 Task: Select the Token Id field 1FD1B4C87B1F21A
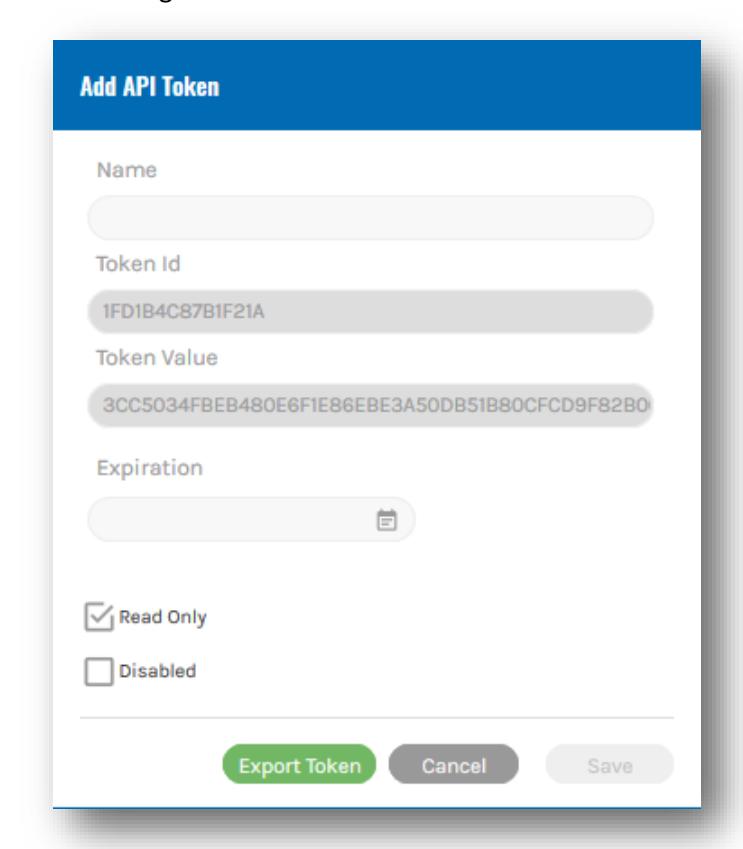pos(370,311)
